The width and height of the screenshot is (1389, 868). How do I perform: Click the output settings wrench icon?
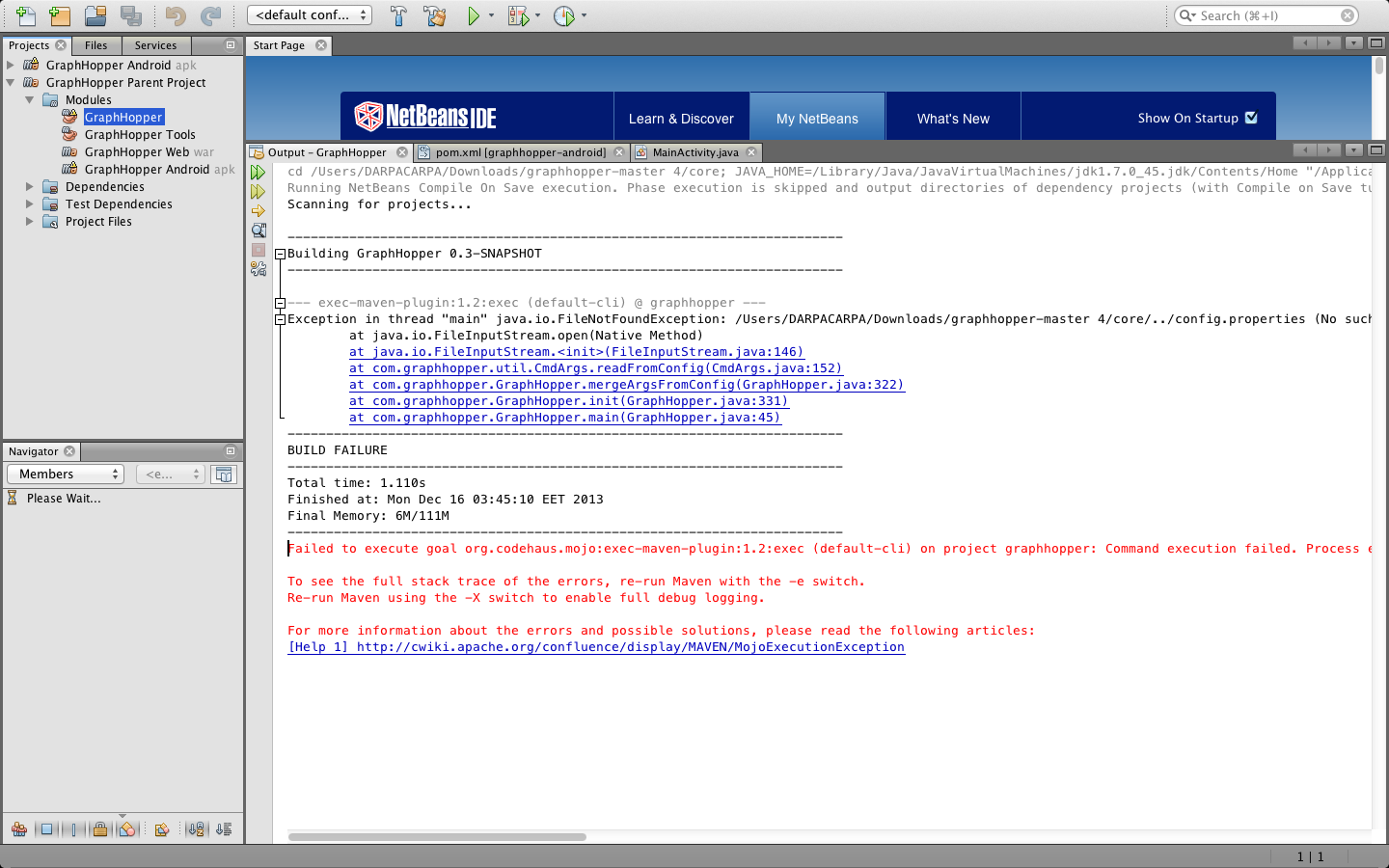tap(259, 269)
